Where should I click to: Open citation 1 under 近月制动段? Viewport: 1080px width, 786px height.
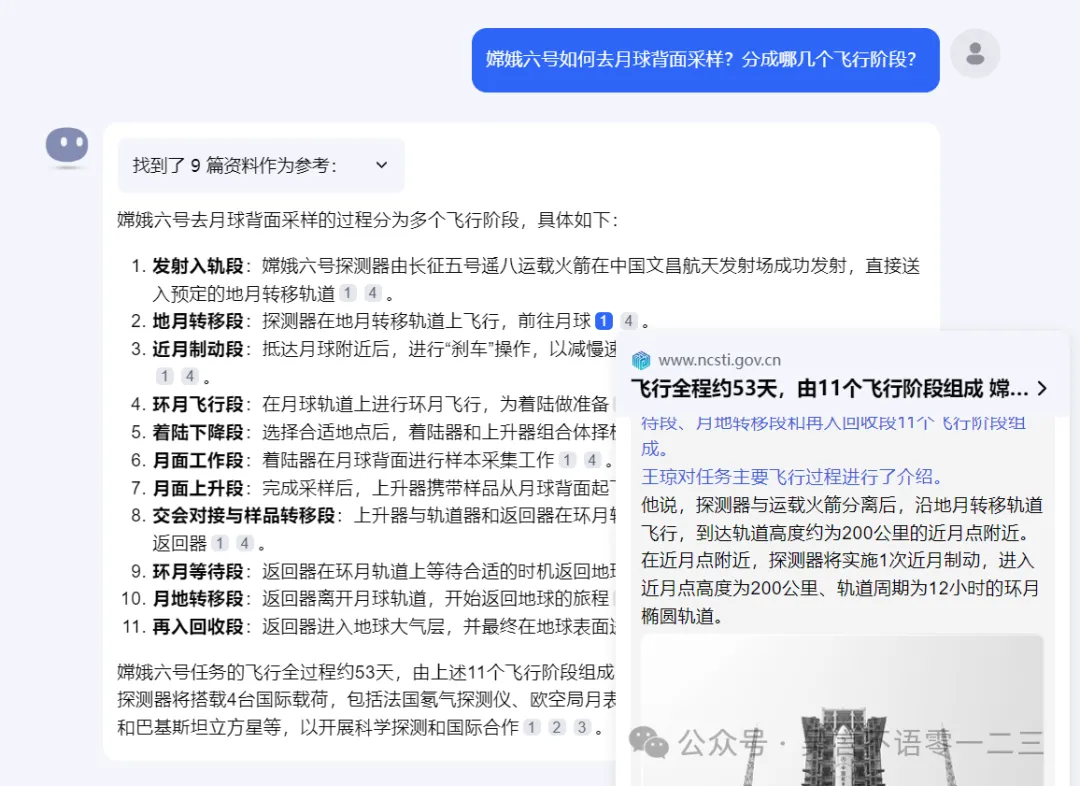(165, 376)
